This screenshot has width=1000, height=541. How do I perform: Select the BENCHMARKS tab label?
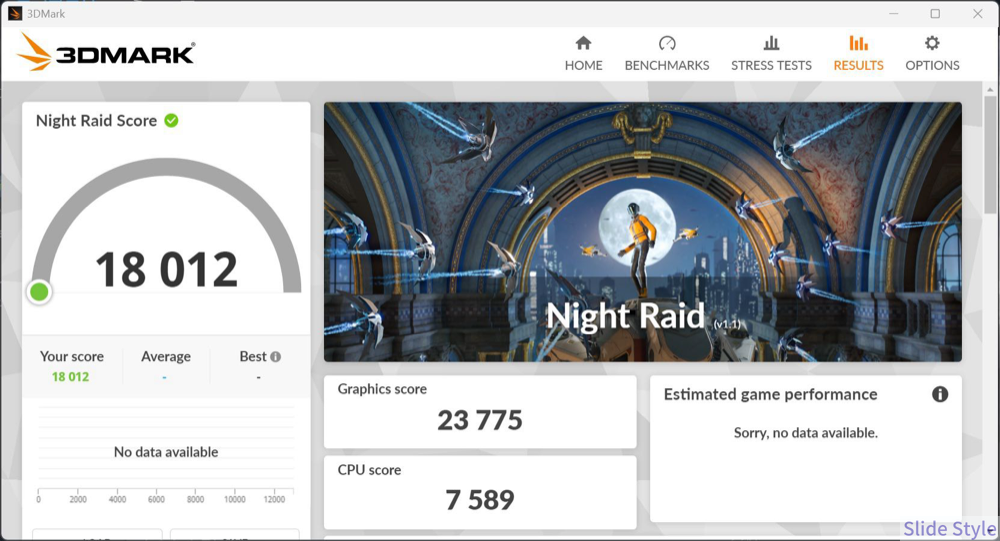pyautogui.click(x=667, y=66)
